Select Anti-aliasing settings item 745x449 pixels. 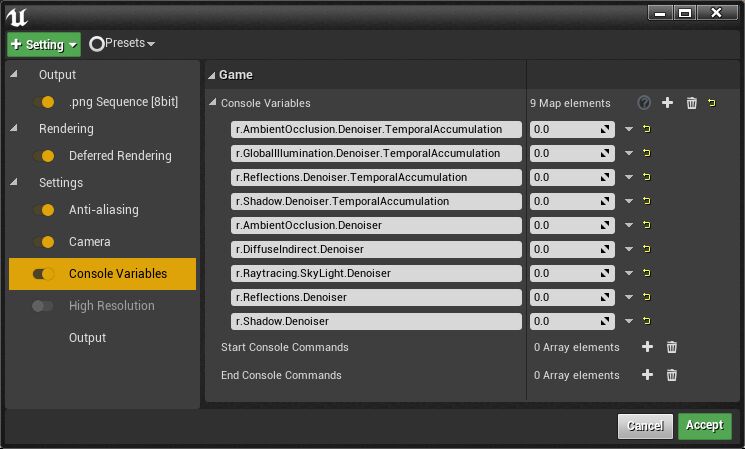[x=104, y=210]
